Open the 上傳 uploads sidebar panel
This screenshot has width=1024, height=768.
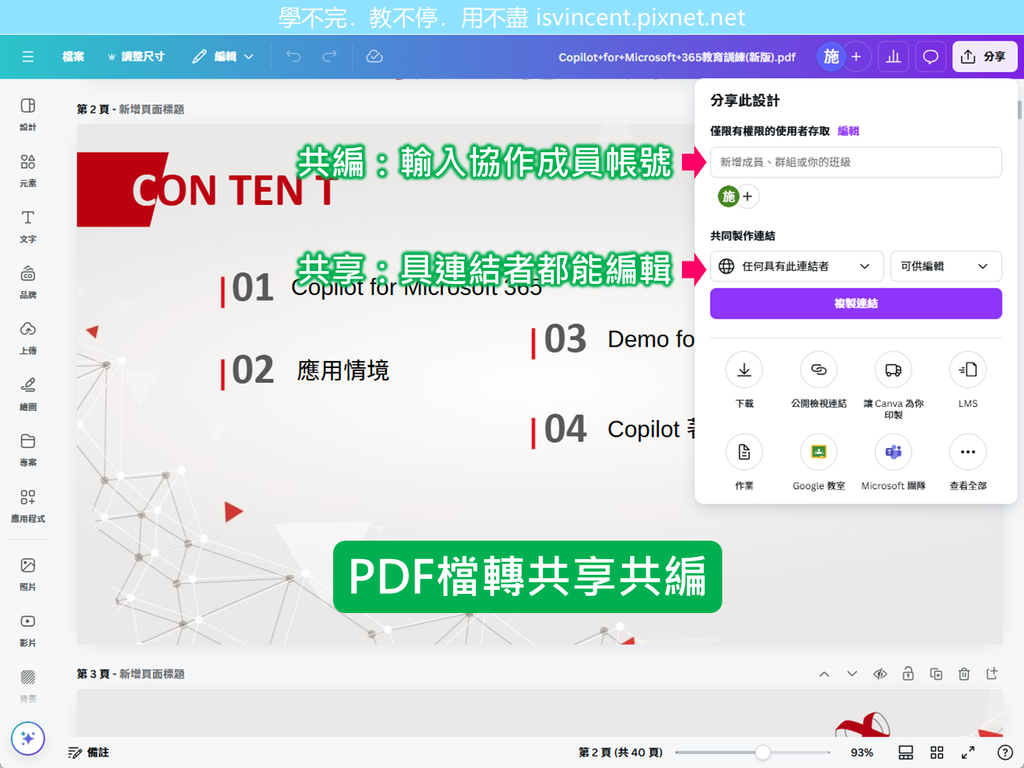coord(27,338)
